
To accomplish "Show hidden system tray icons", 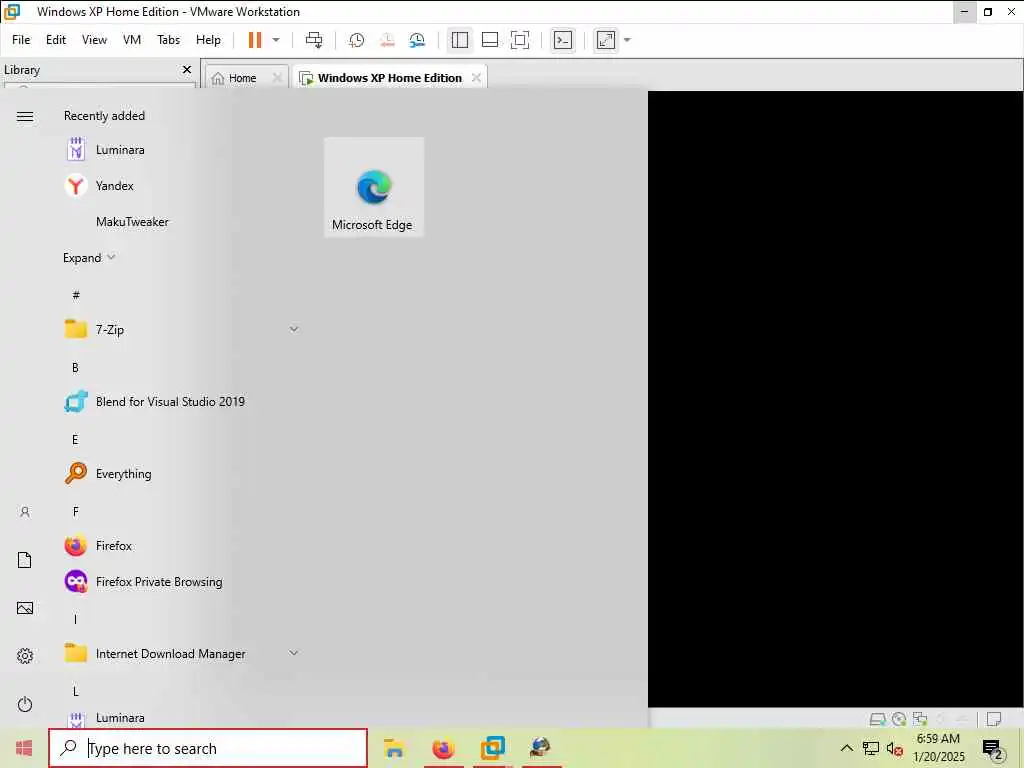I will [846, 748].
